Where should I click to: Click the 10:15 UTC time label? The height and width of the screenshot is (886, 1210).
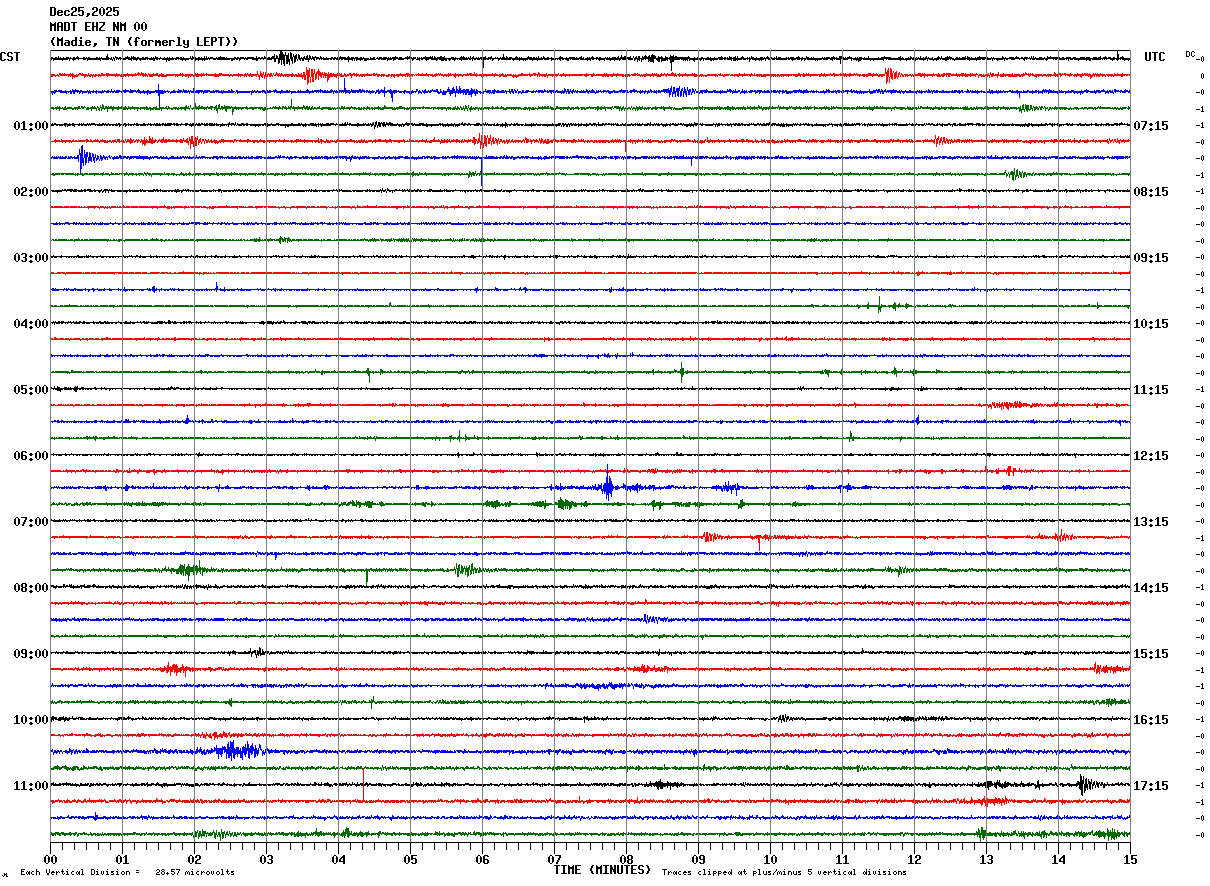tap(1152, 324)
